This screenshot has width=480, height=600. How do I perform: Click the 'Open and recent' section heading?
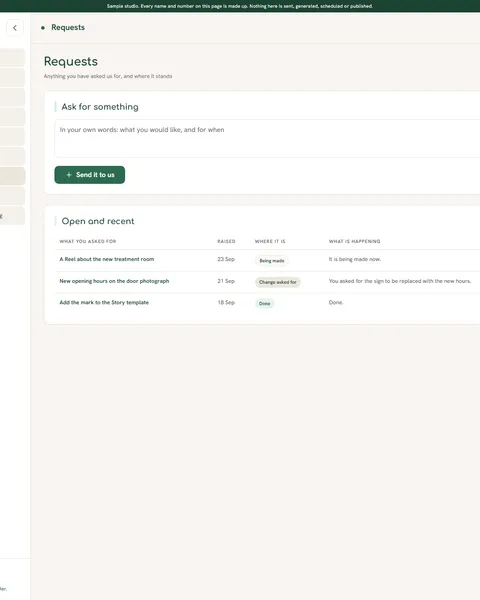point(98,221)
